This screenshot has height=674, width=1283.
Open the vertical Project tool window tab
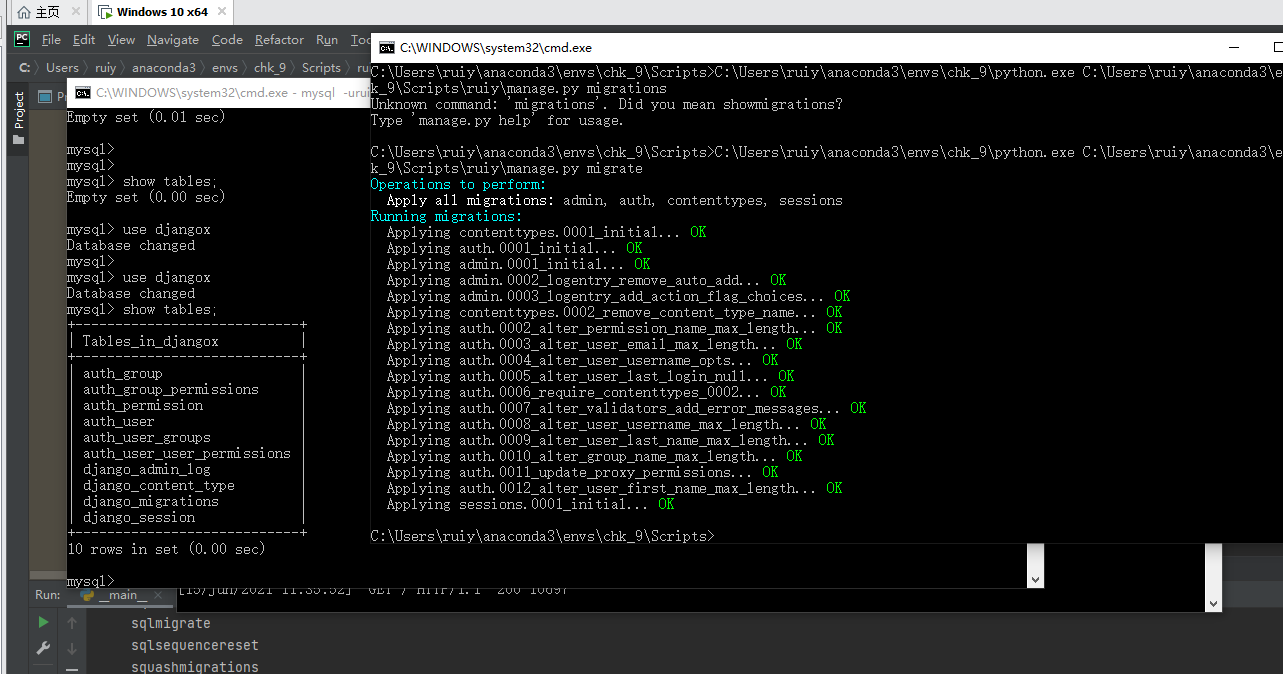tap(18, 117)
